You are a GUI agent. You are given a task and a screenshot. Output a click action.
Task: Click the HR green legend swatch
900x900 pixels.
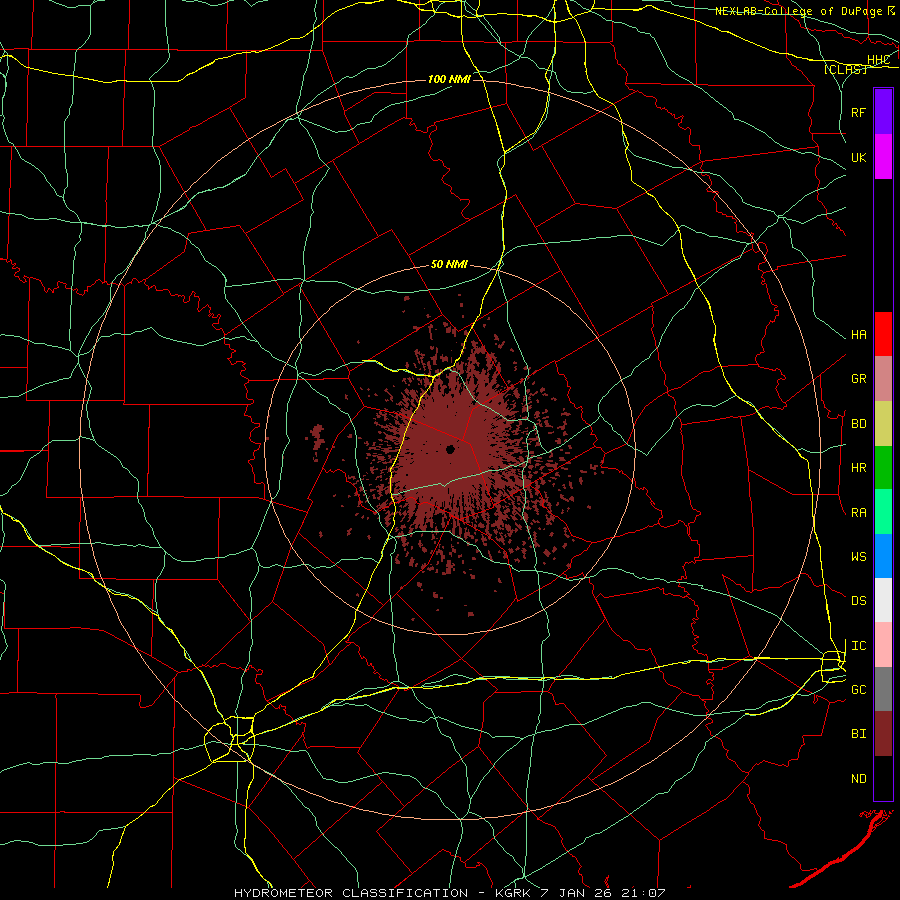883,468
